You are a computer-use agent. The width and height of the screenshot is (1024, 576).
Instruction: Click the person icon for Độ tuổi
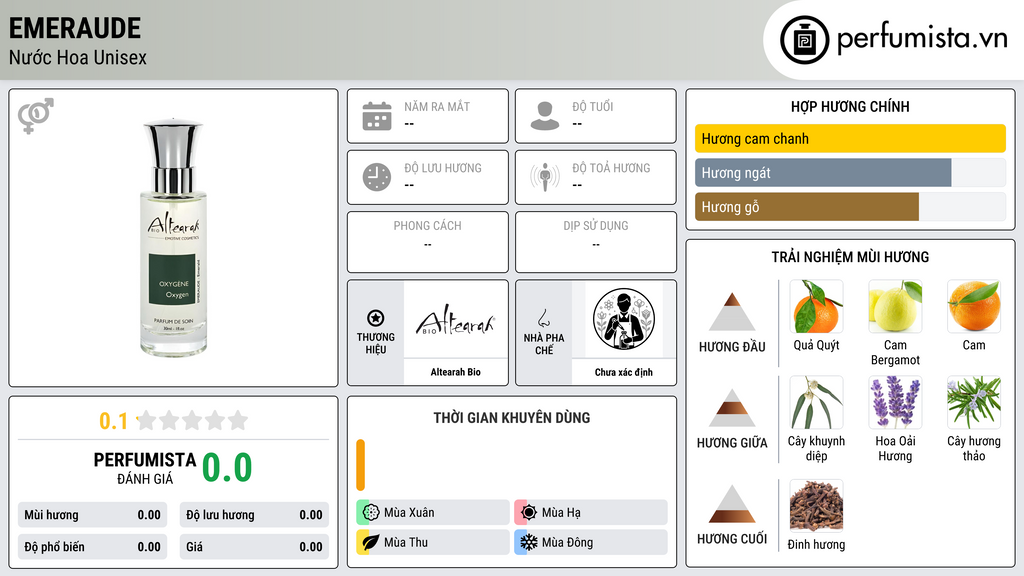click(x=545, y=116)
